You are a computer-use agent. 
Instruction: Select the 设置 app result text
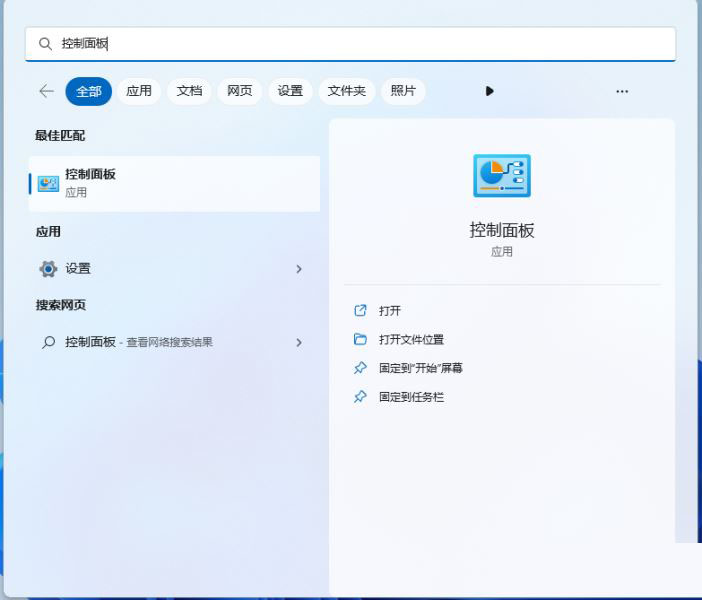78,269
